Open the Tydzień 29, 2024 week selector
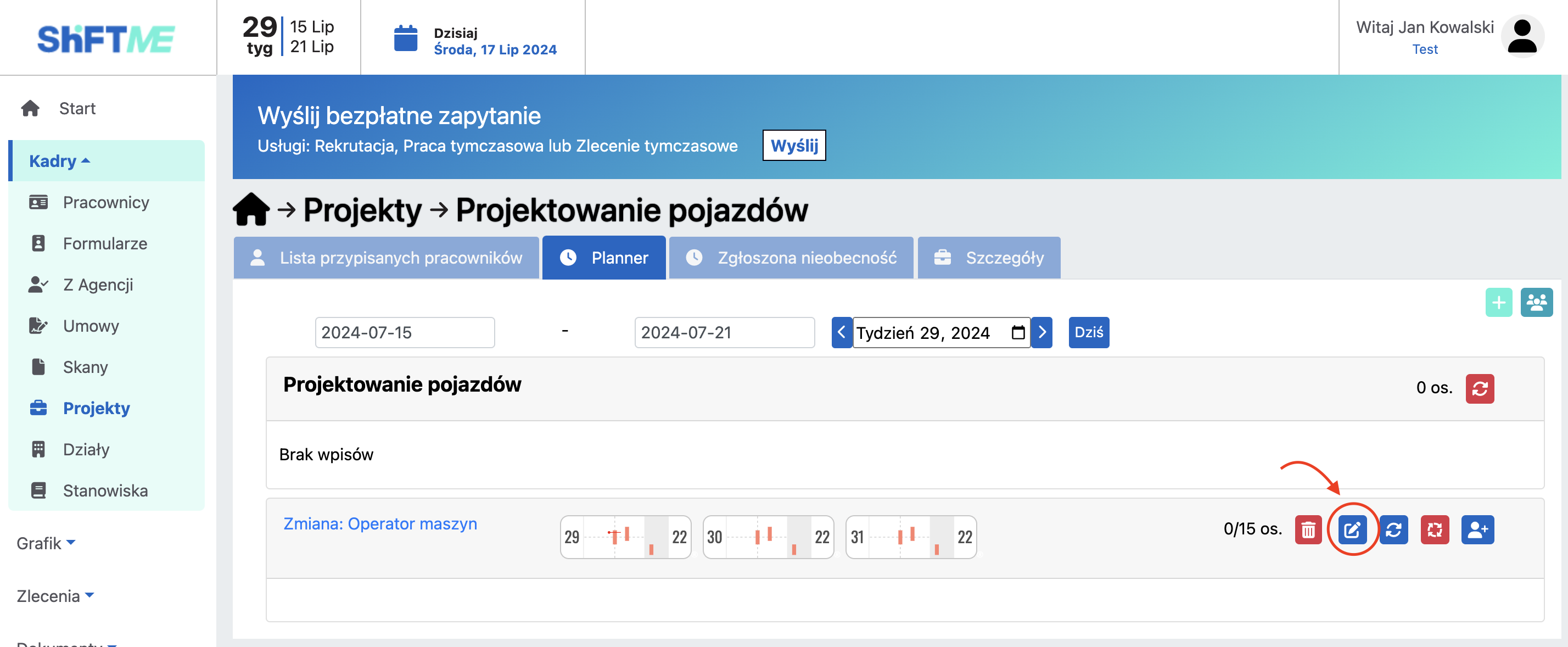1568x647 pixels. coord(941,332)
